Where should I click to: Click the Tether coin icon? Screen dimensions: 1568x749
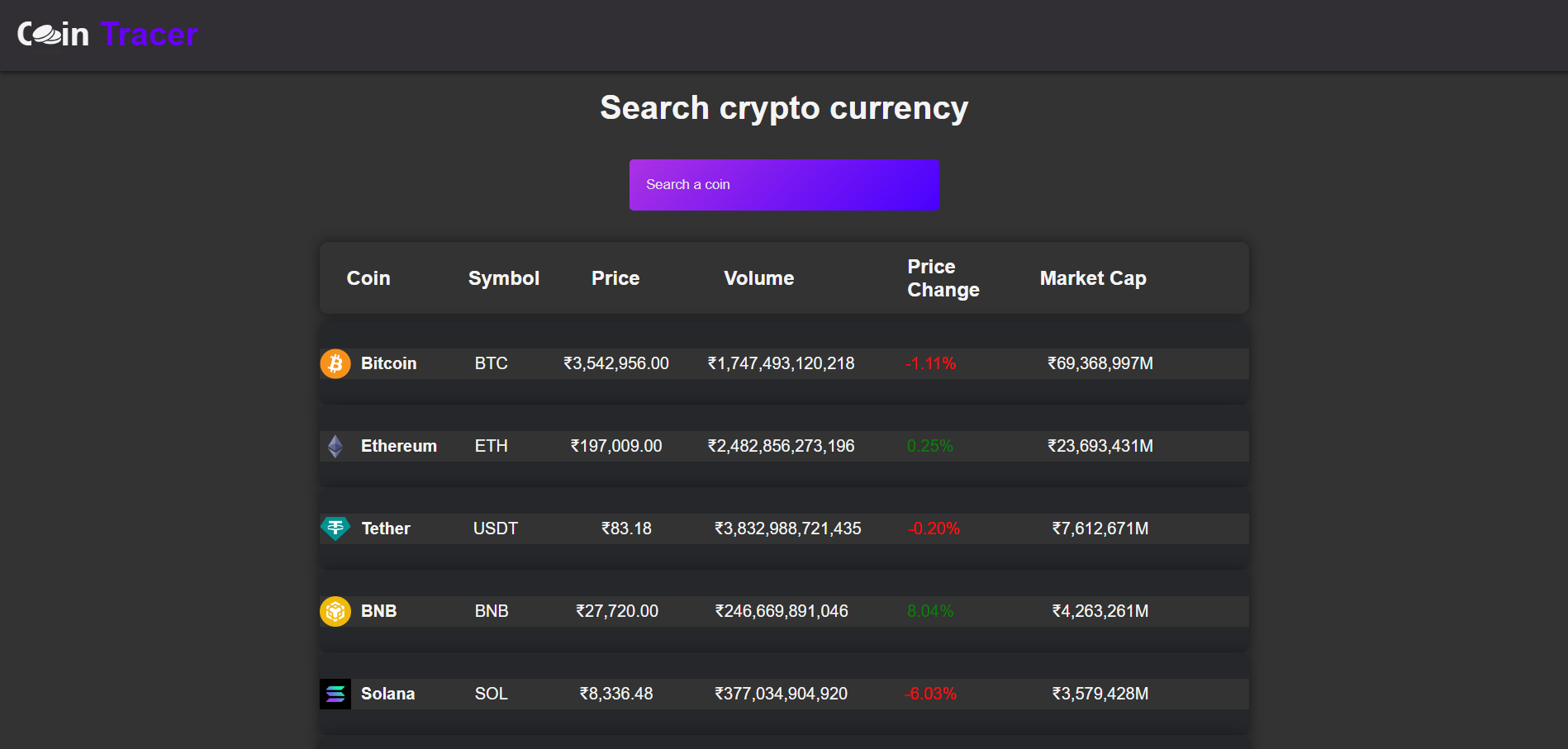pos(335,529)
